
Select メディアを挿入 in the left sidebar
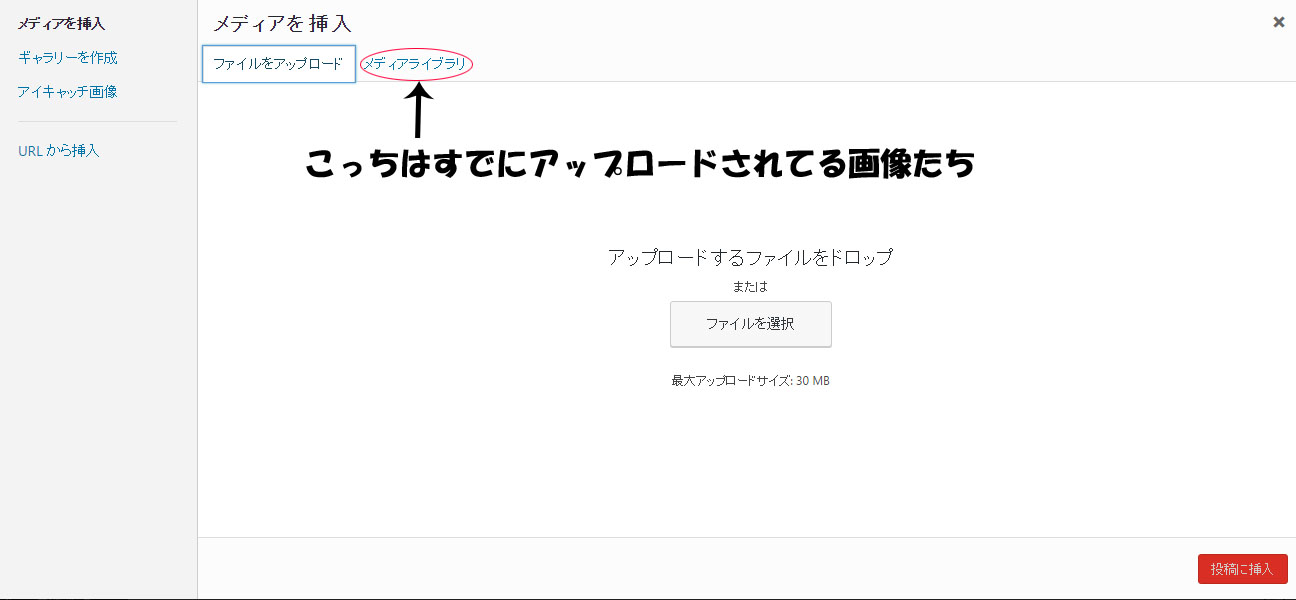(x=61, y=24)
